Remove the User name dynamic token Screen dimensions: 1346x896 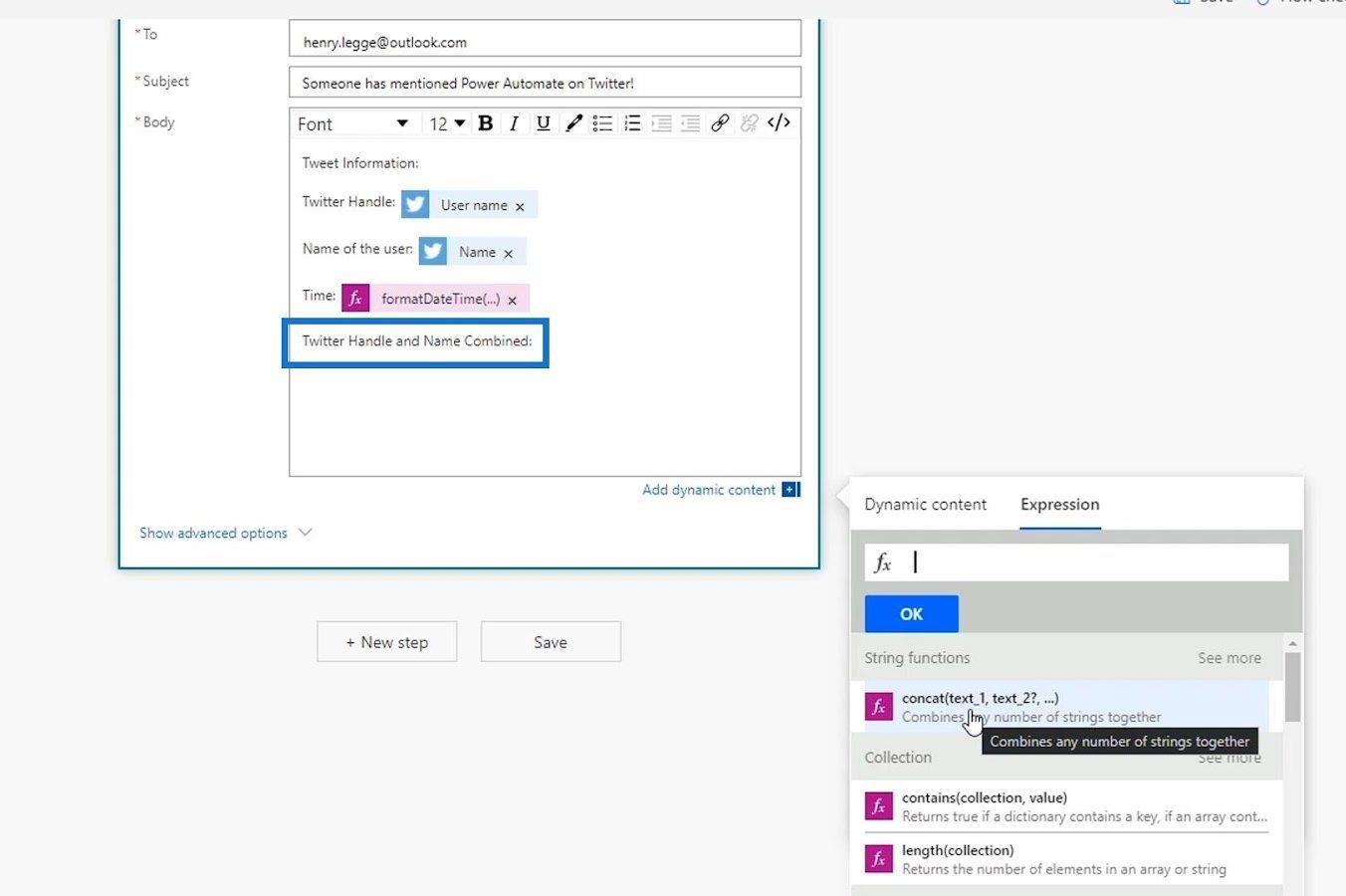(520, 206)
